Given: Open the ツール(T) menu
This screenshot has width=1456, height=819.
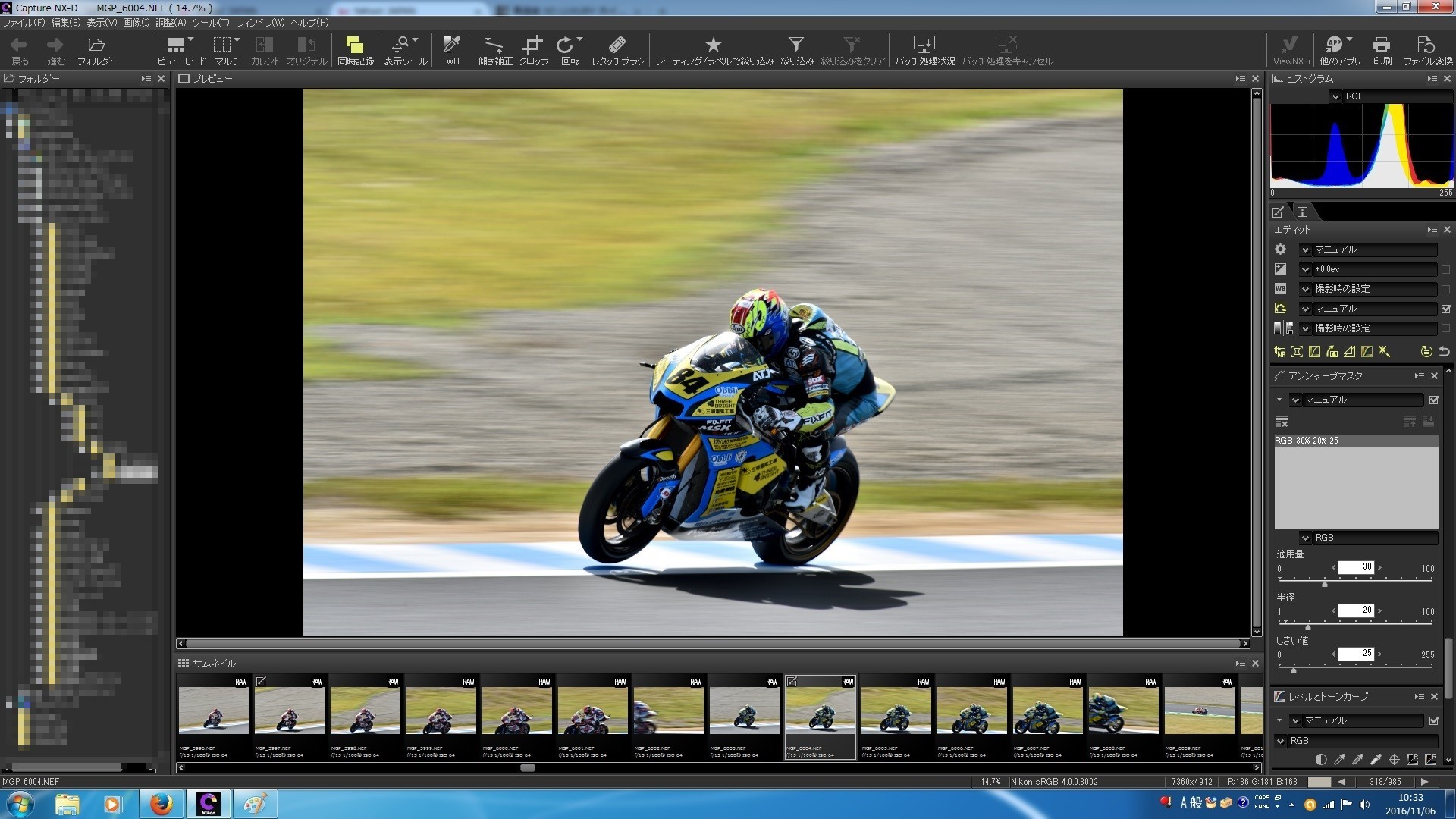Looking at the screenshot, I should (211, 23).
